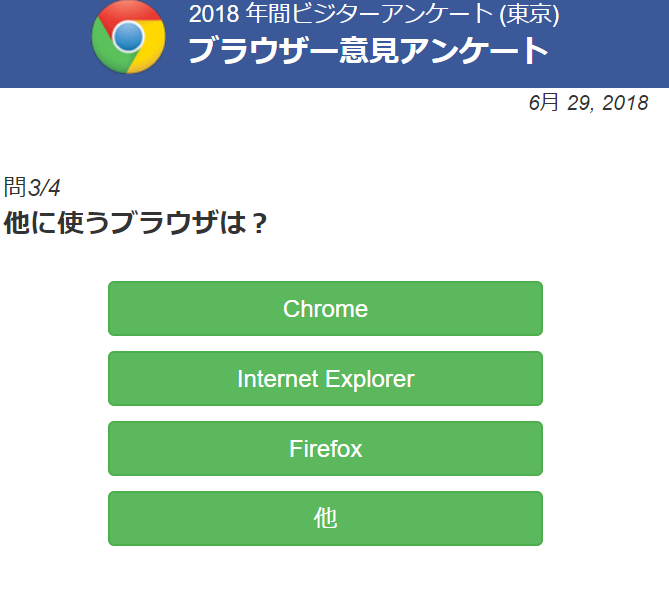Answer question 3 with Firefox
Image resolution: width=669 pixels, height=599 pixels.
pos(325,448)
